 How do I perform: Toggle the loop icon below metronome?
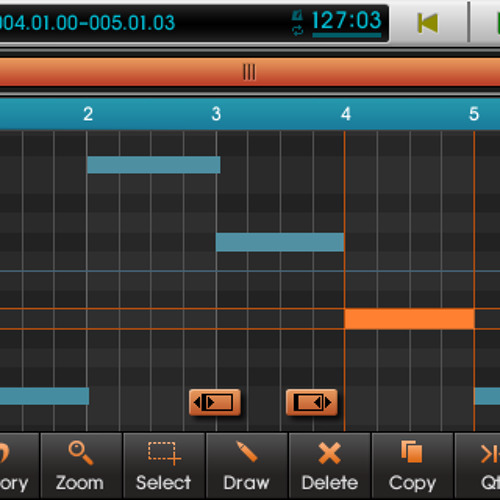(x=297, y=31)
